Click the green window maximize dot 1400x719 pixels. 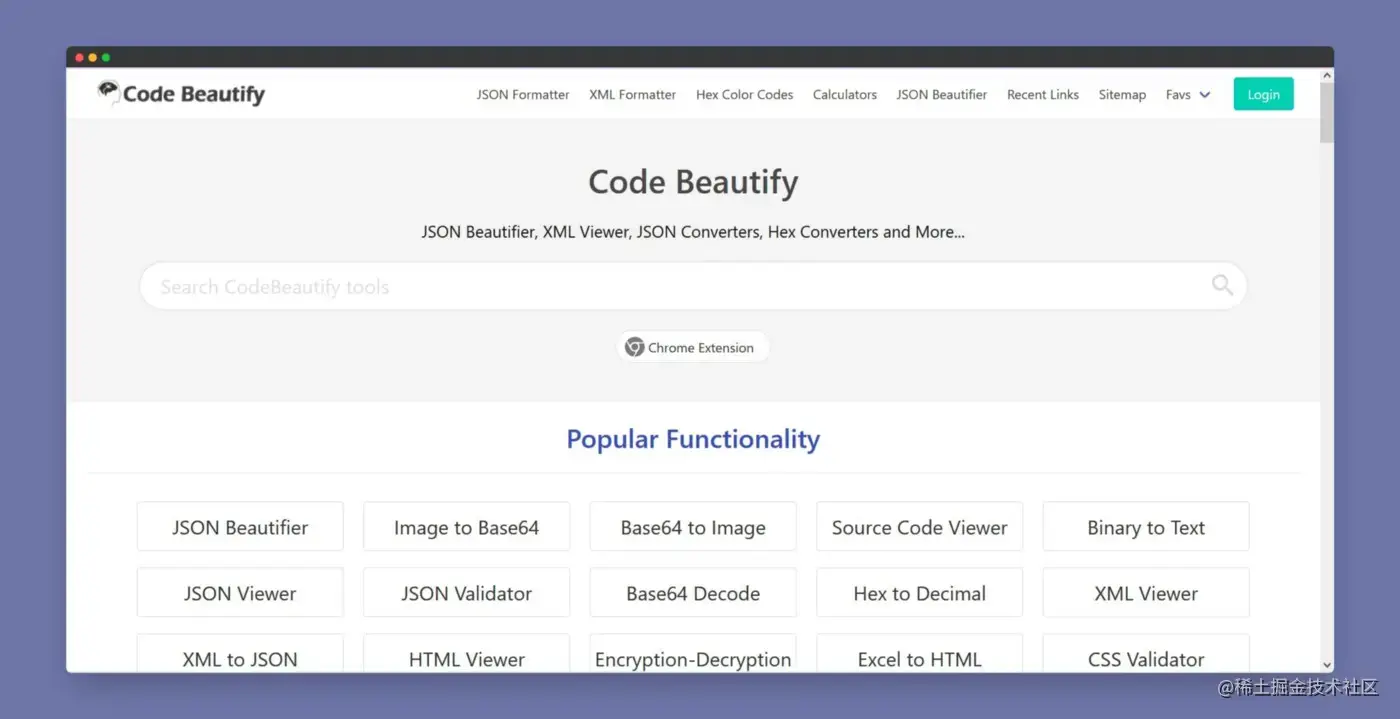click(x=106, y=58)
